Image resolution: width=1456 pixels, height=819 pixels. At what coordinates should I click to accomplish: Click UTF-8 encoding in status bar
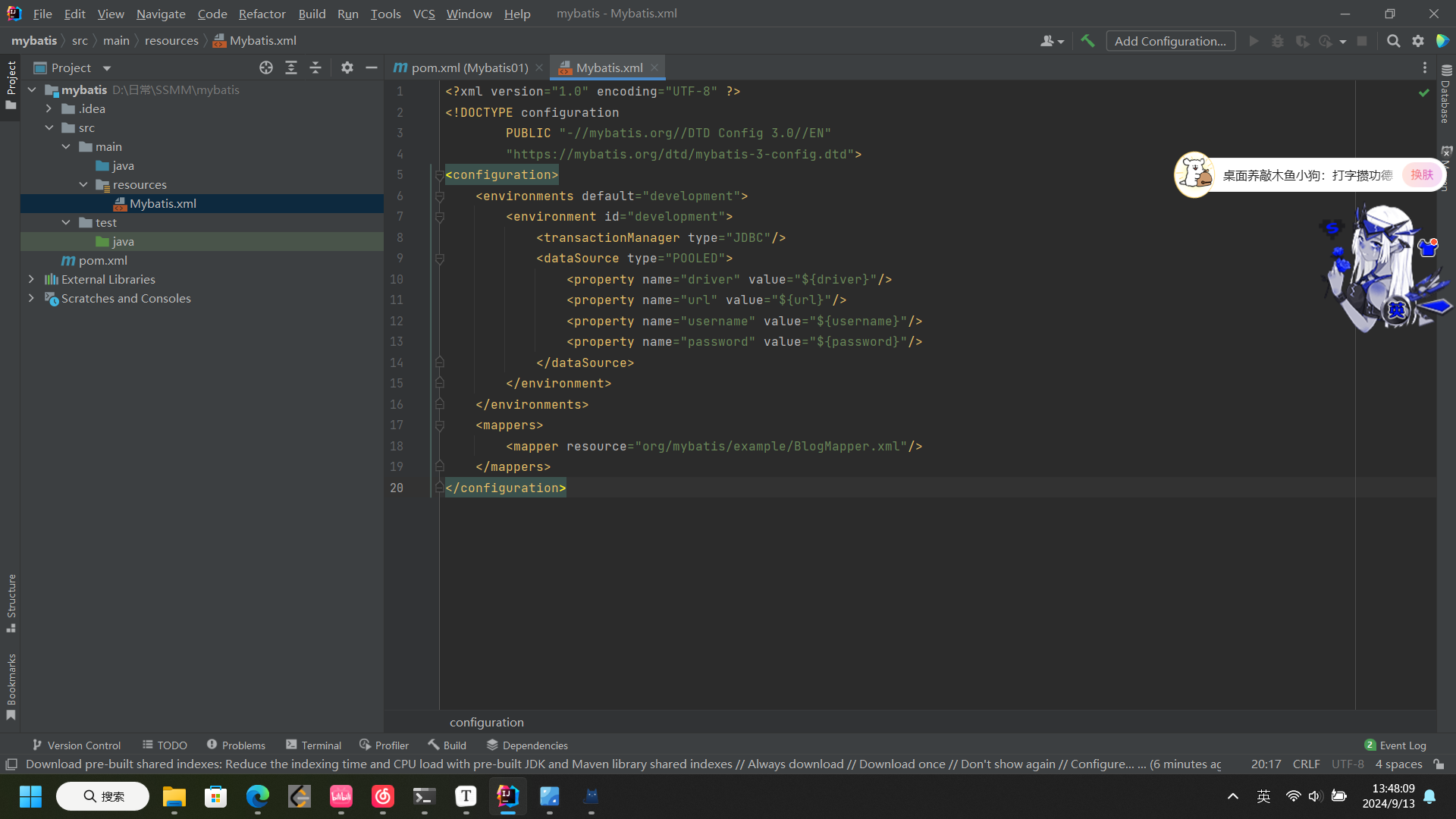(x=1348, y=764)
